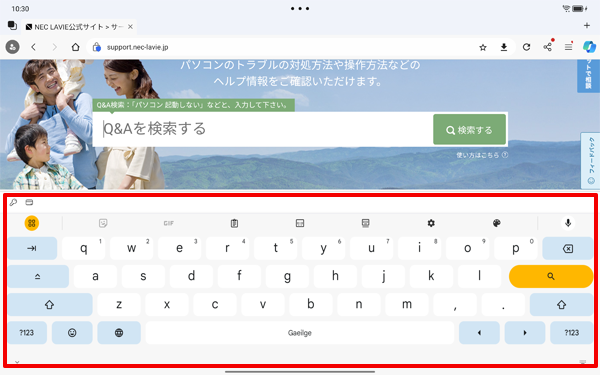This screenshot has height=375, width=600.
Task: Launch Copilot from the toolbar
Action: [589, 47]
